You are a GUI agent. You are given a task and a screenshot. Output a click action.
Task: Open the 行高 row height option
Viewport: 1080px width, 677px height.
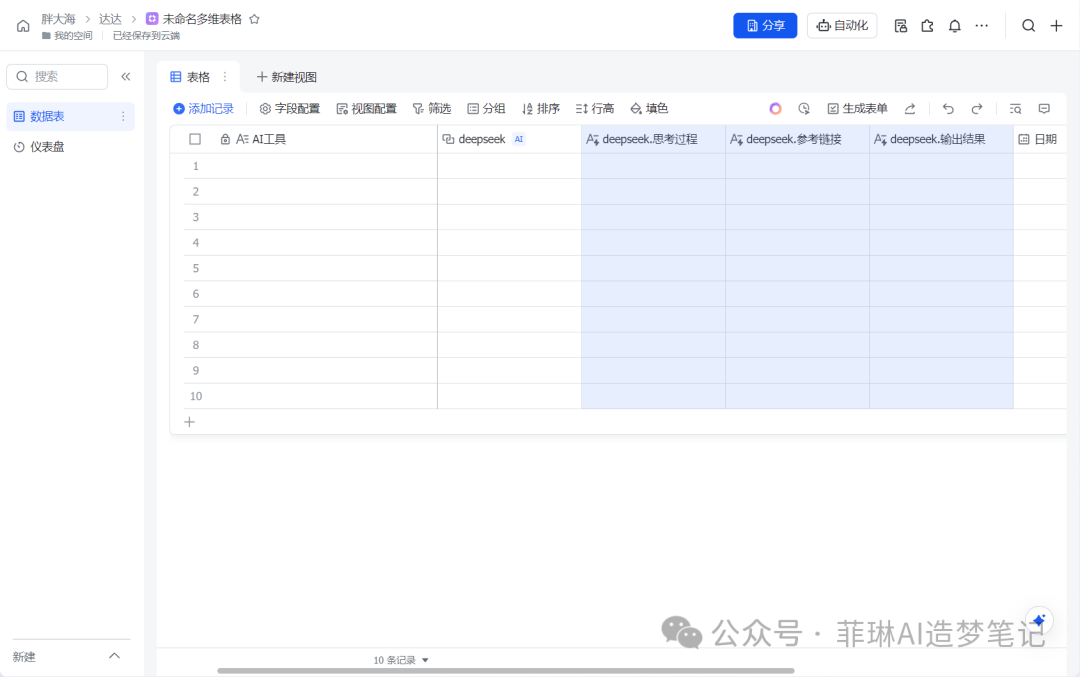(x=594, y=109)
